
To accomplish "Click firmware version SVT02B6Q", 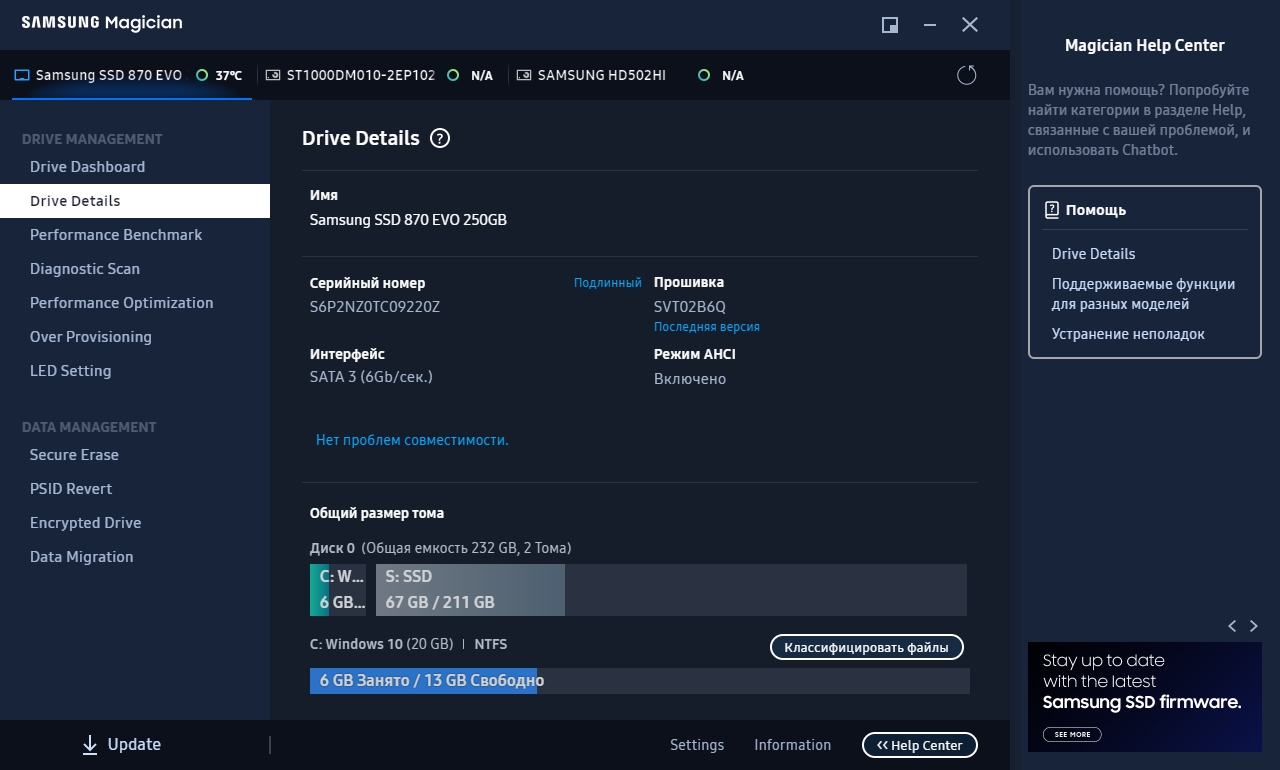I will [690, 307].
